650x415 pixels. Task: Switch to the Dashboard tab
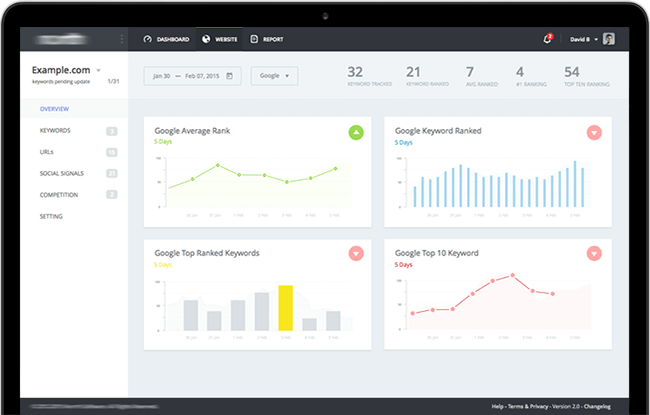pos(166,39)
